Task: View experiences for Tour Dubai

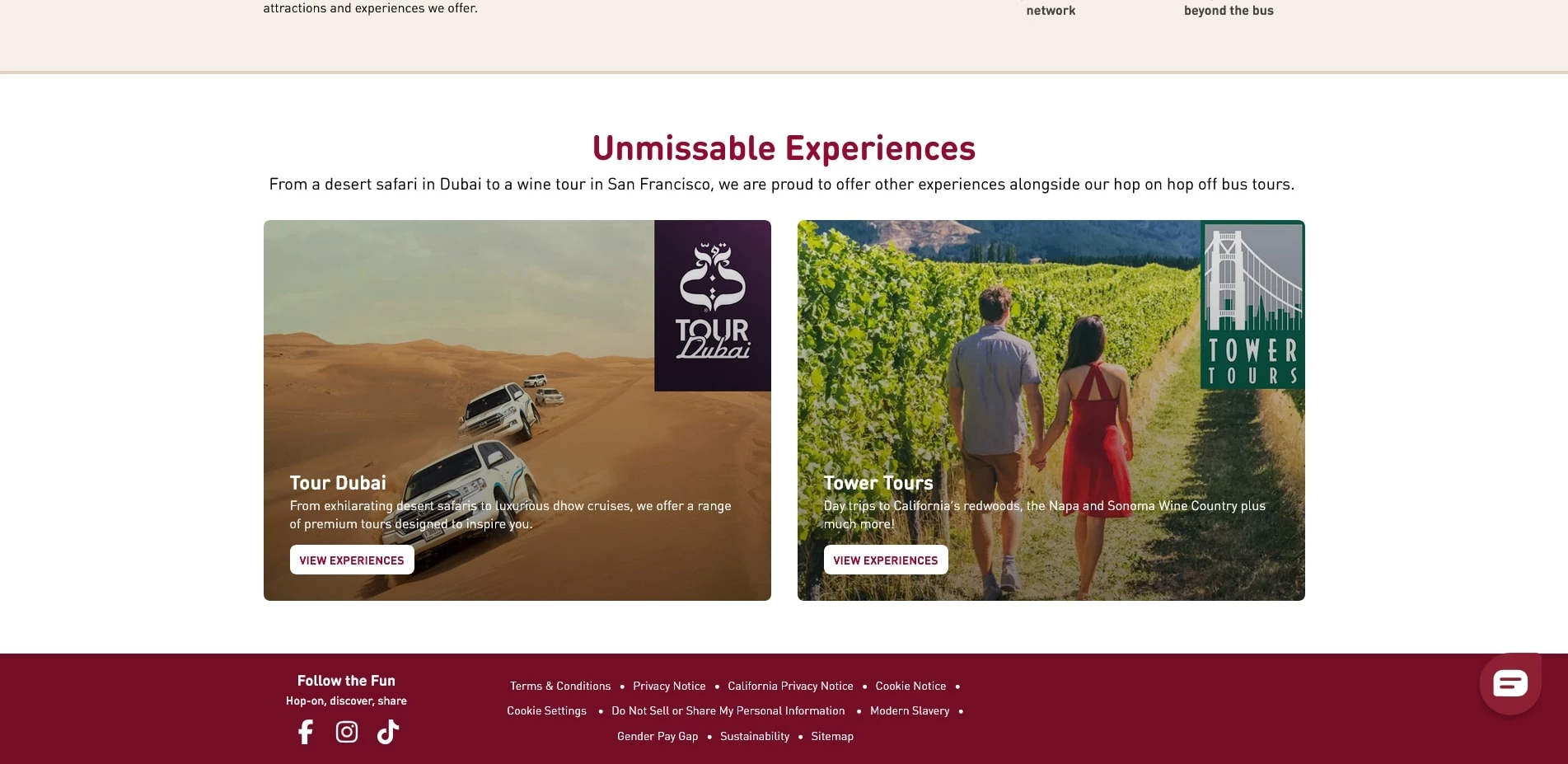Action: click(352, 560)
